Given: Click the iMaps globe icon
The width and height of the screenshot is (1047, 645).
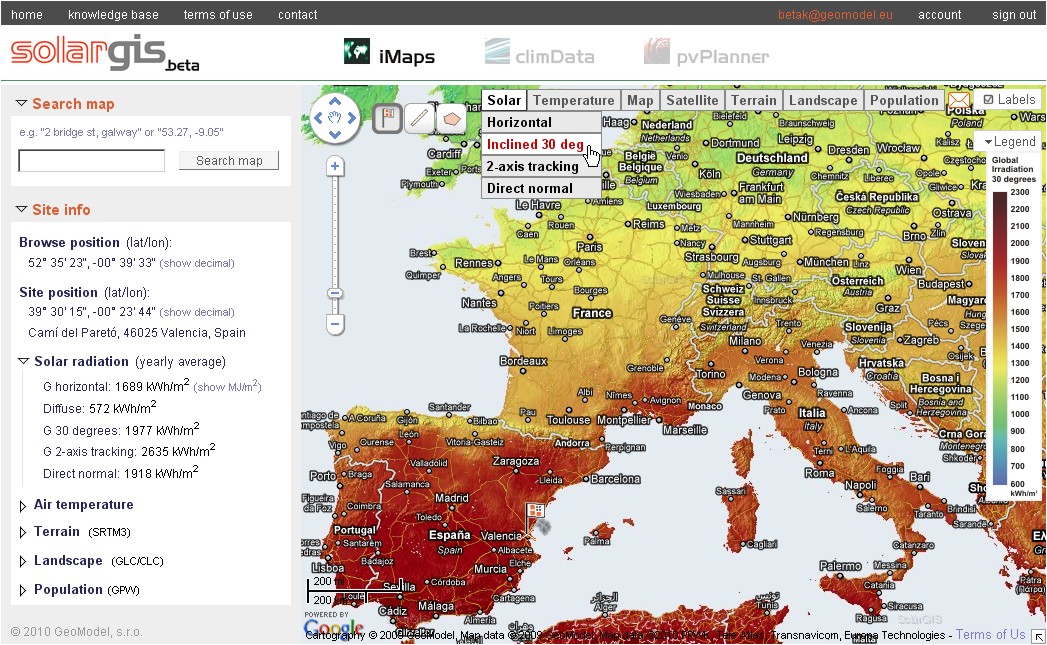Looking at the screenshot, I should click(357, 51).
